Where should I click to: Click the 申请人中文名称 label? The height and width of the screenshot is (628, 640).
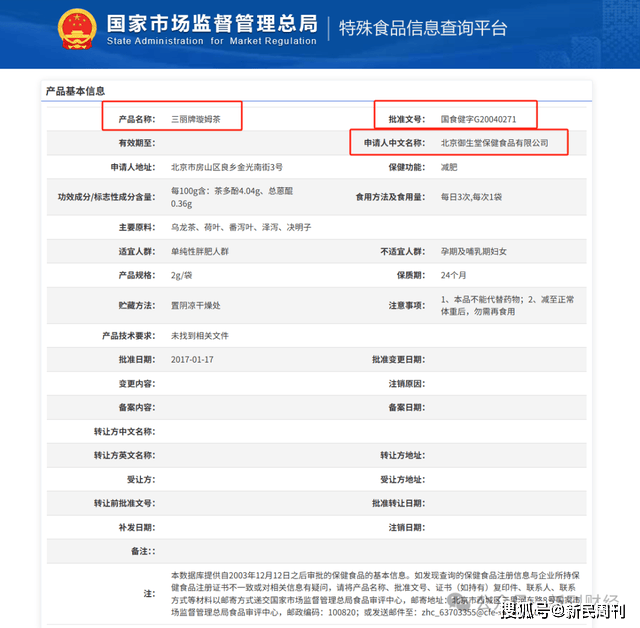click(x=394, y=143)
